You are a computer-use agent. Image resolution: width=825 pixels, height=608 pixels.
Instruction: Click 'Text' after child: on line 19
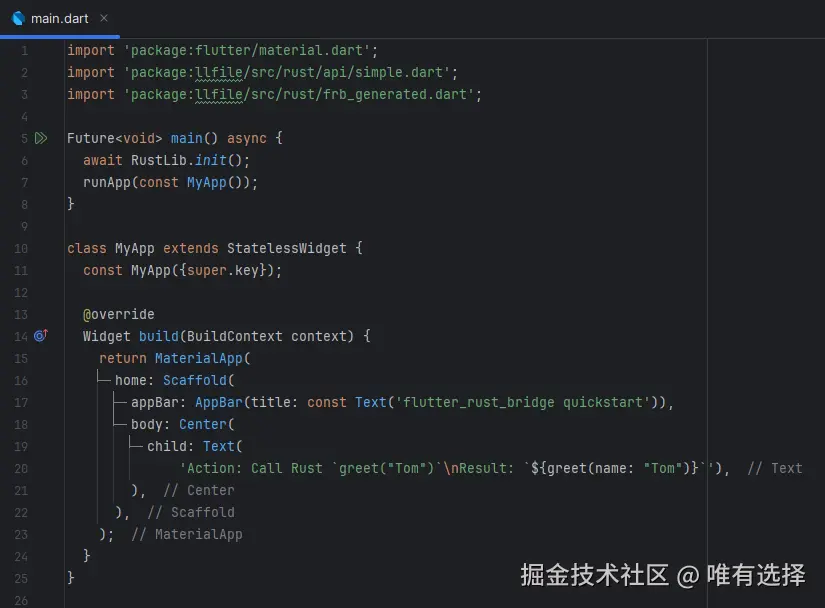218,447
